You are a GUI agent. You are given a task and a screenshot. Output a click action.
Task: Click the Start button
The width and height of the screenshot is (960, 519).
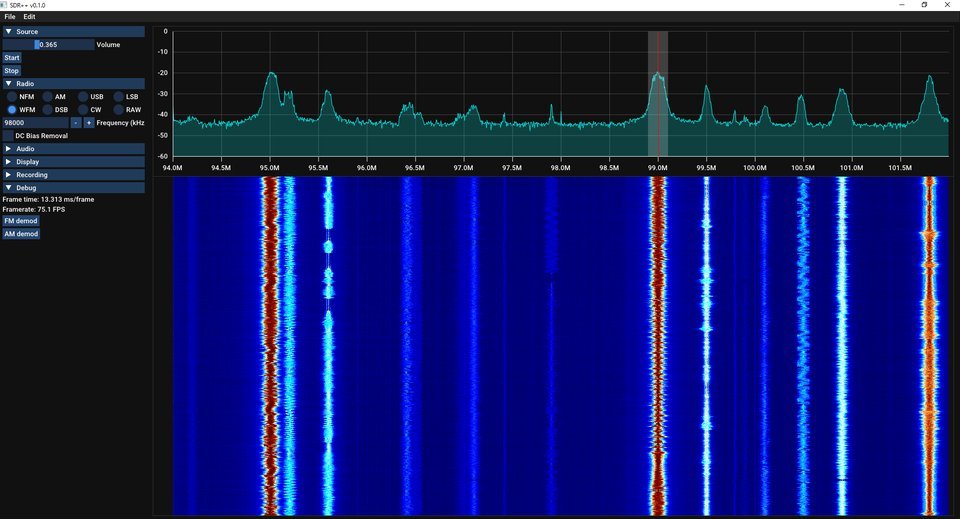(x=12, y=58)
